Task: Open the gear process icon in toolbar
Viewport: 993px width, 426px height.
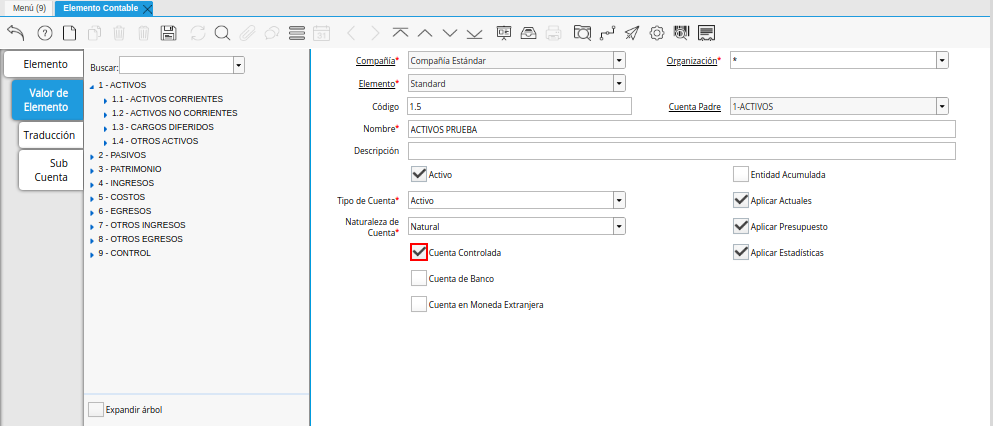Action: tap(657, 33)
